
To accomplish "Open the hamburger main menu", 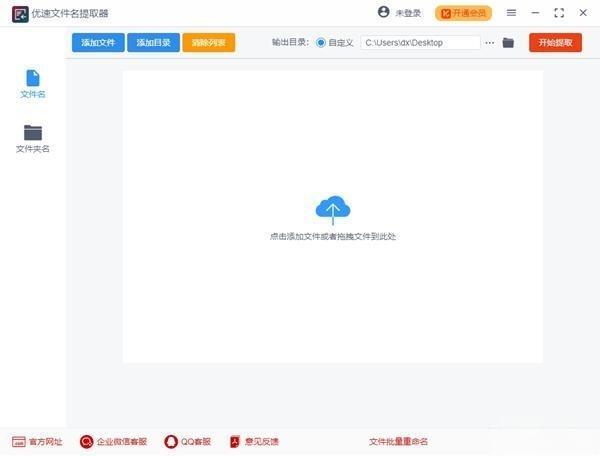I will point(511,13).
